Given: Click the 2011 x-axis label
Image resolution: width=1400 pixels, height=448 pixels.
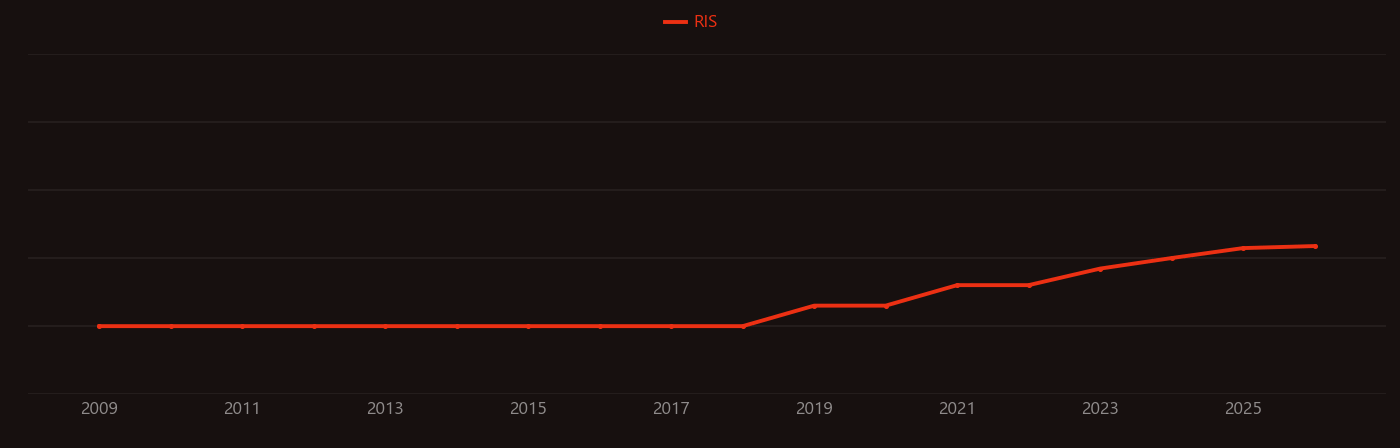Looking at the screenshot, I should click(x=242, y=409).
